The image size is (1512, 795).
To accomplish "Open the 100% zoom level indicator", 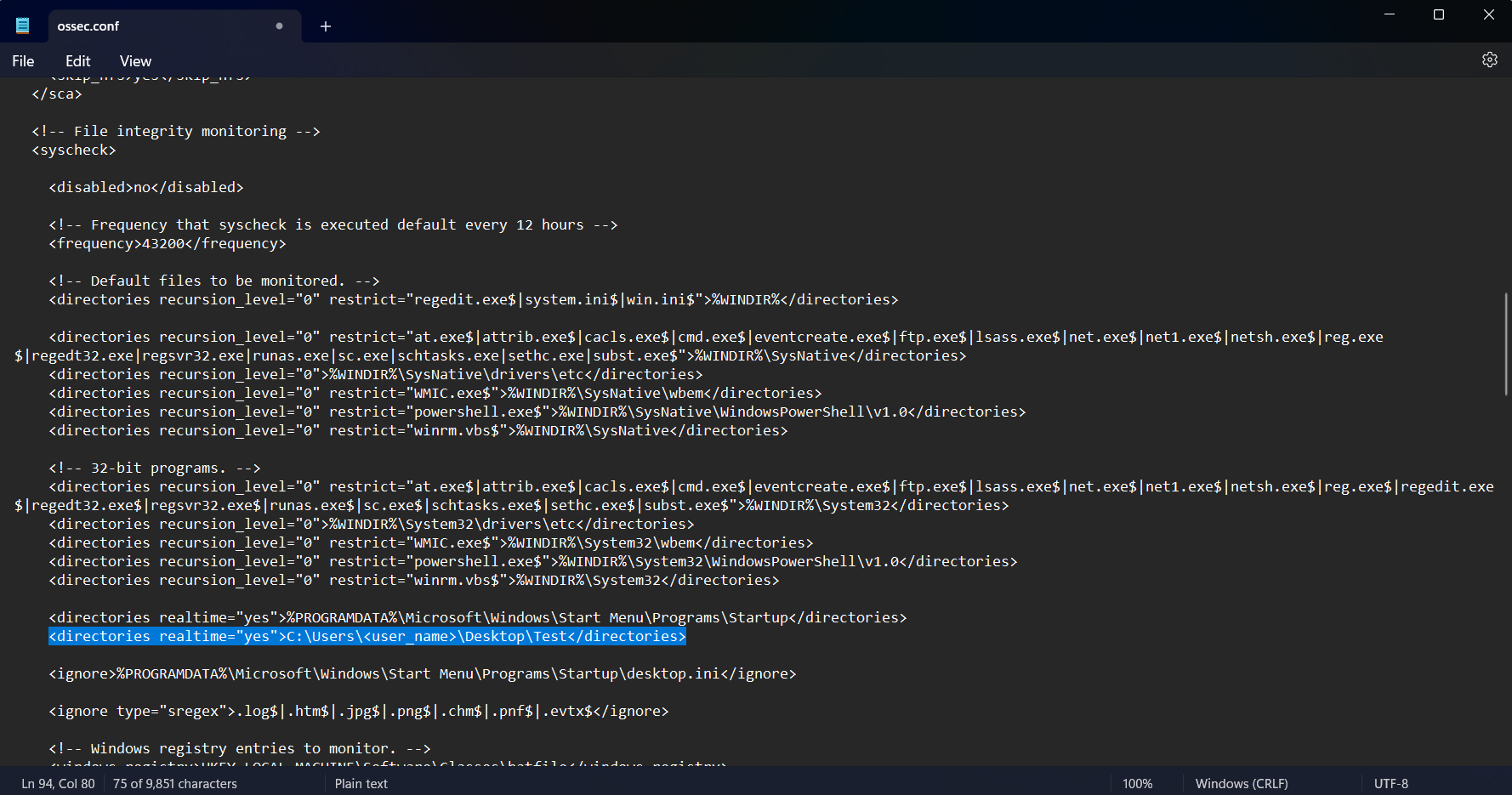I will tap(1137, 784).
